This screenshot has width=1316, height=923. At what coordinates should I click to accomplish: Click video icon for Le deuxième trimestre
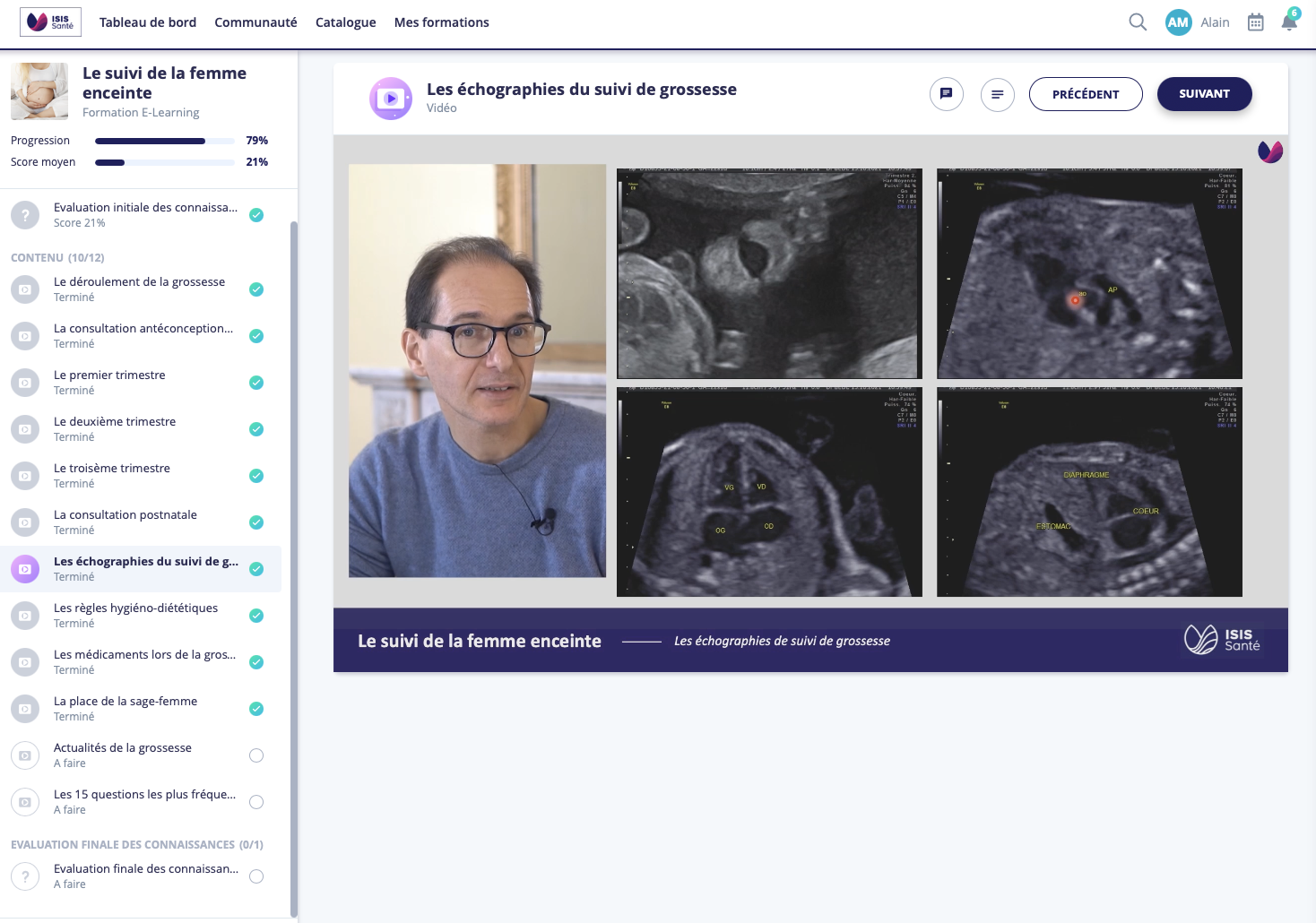click(x=25, y=429)
